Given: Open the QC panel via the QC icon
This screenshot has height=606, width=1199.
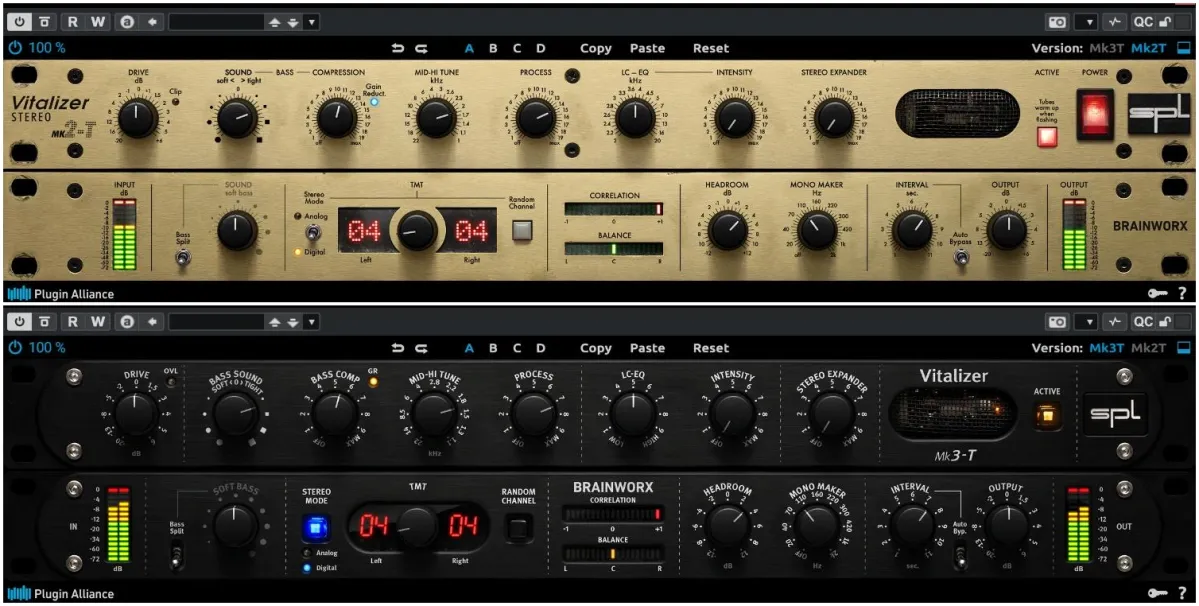Looking at the screenshot, I should click(x=1143, y=20).
